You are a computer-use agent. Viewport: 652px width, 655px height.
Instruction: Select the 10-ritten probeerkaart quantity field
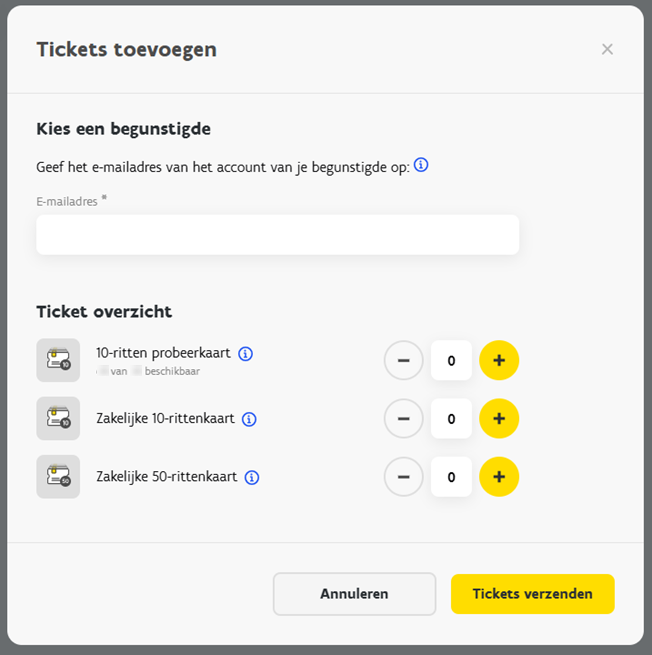coord(451,360)
